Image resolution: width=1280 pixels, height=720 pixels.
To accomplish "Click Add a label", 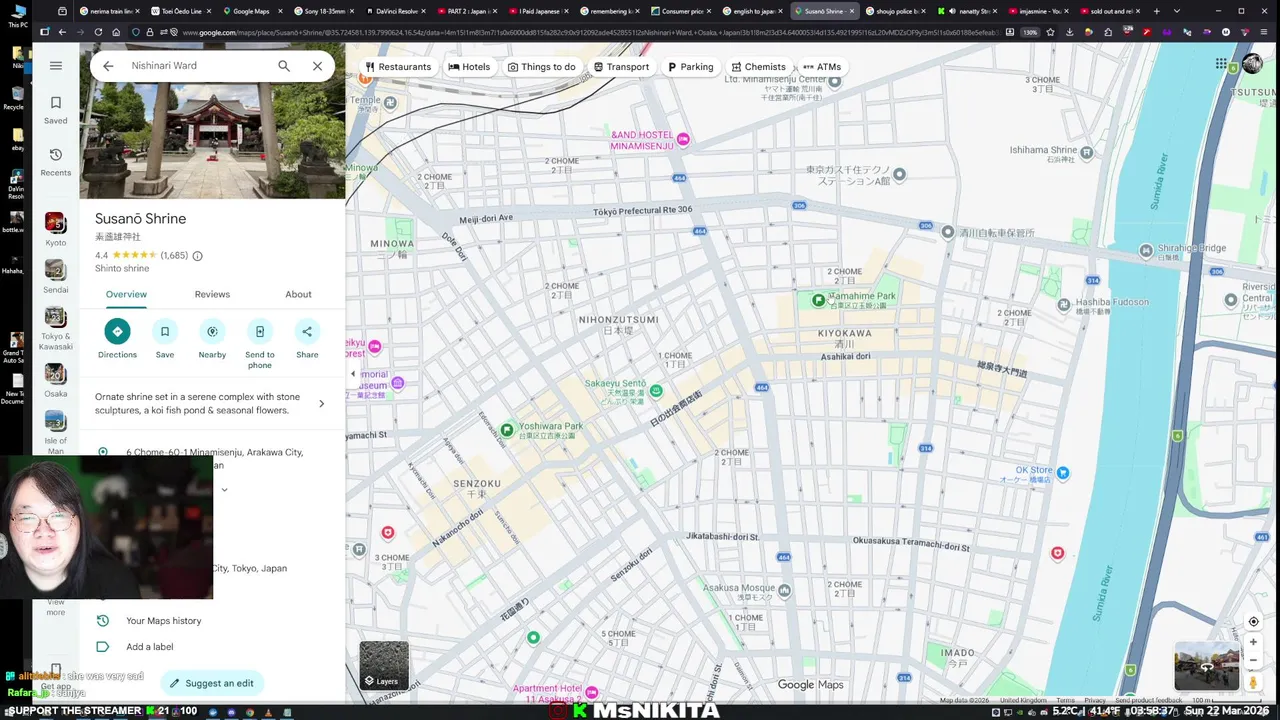I will click(150, 647).
